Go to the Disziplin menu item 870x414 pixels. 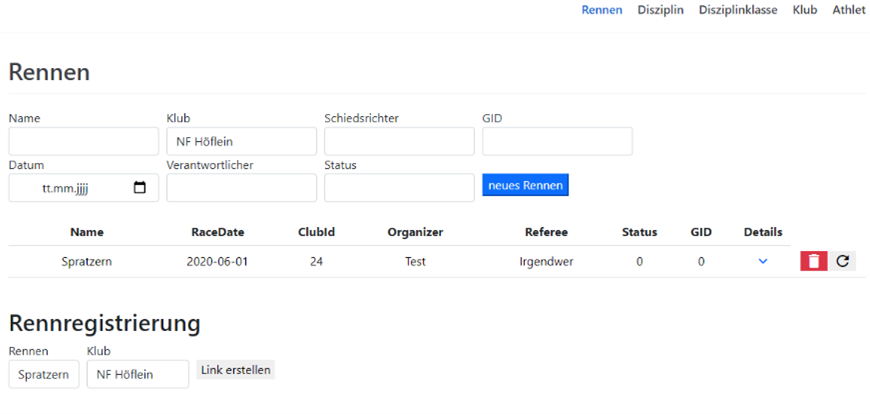660,10
